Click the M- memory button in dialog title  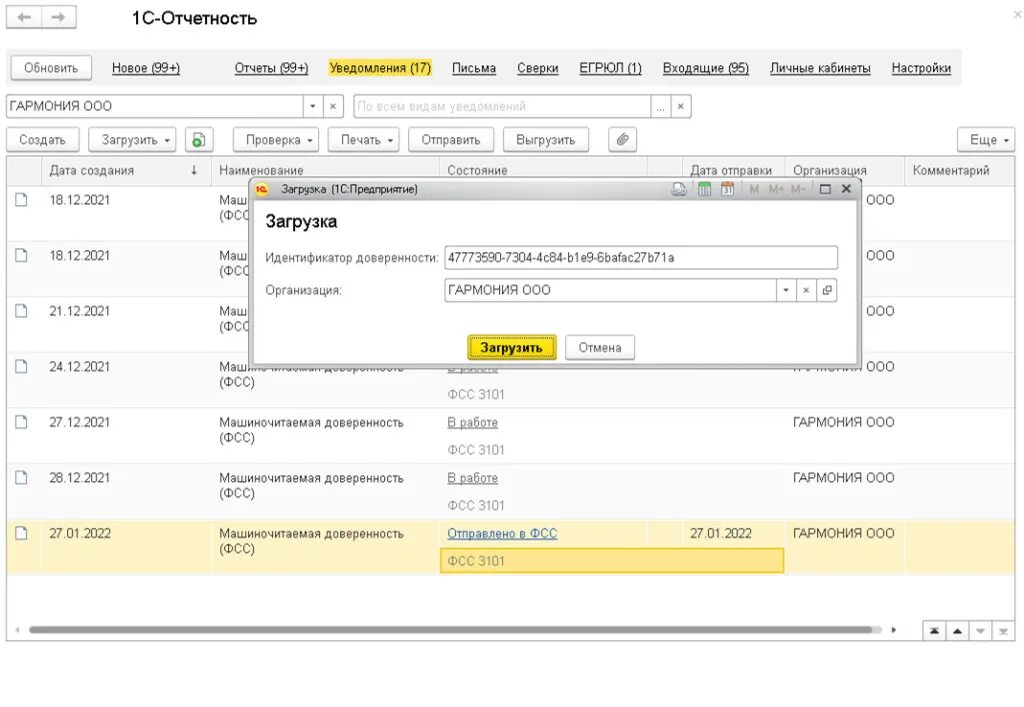click(x=797, y=189)
